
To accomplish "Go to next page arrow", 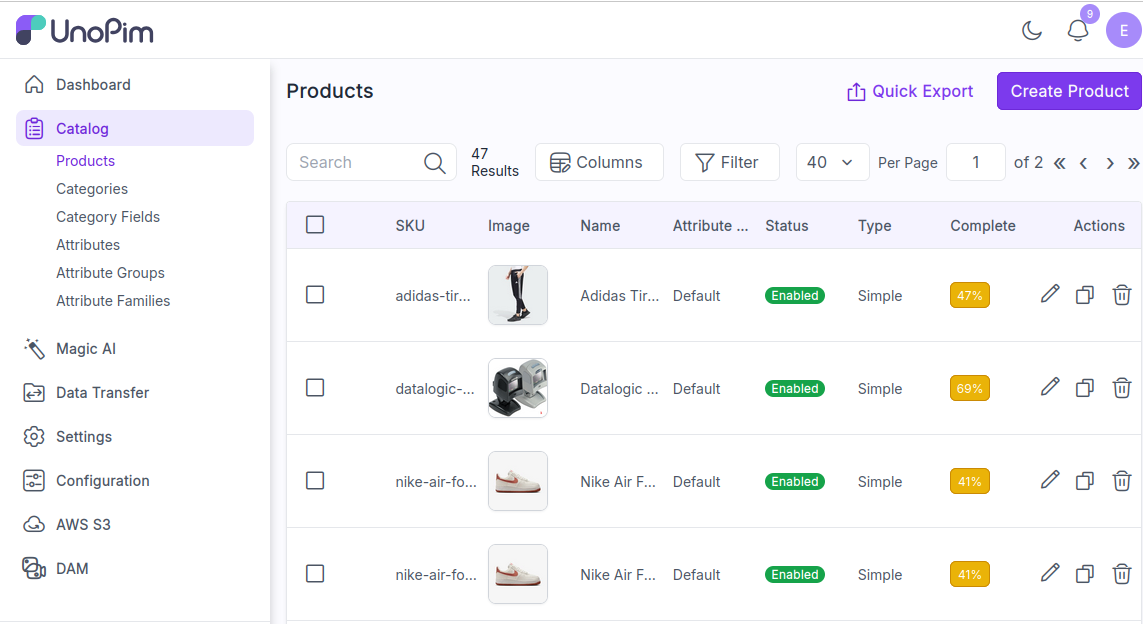I will (x=1109, y=163).
